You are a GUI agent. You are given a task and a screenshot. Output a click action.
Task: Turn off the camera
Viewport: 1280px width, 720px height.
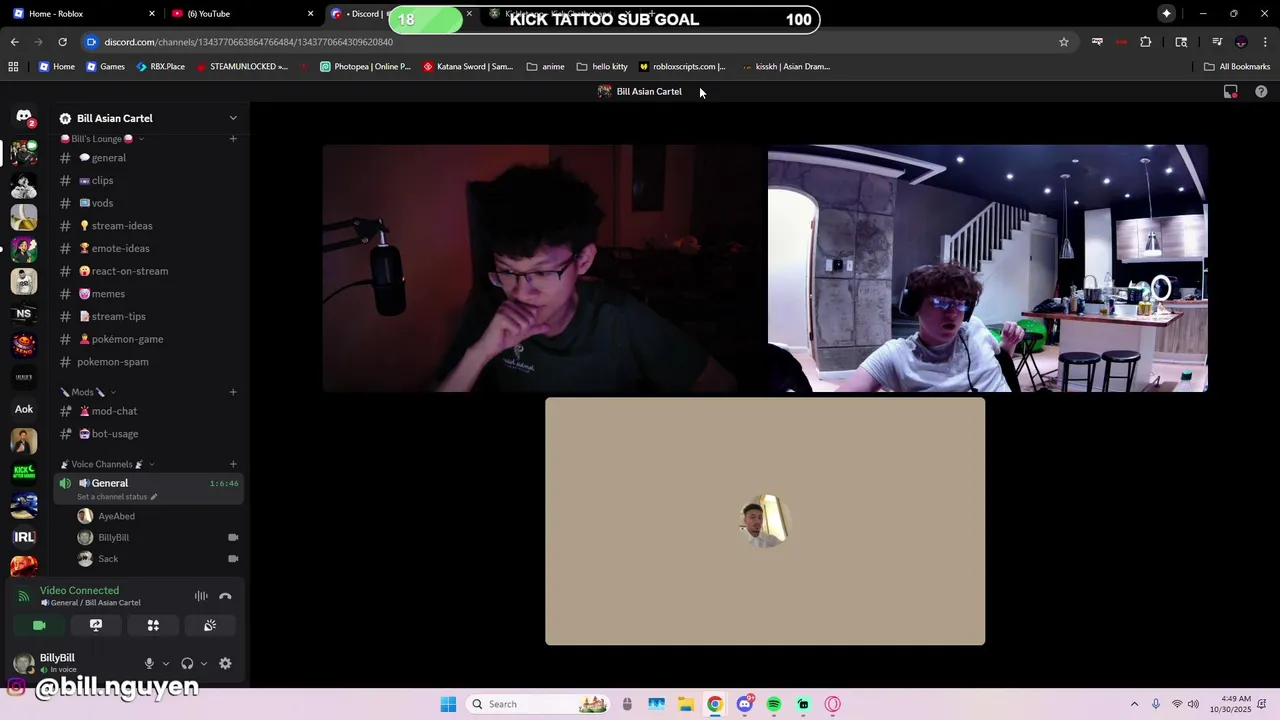[39, 625]
